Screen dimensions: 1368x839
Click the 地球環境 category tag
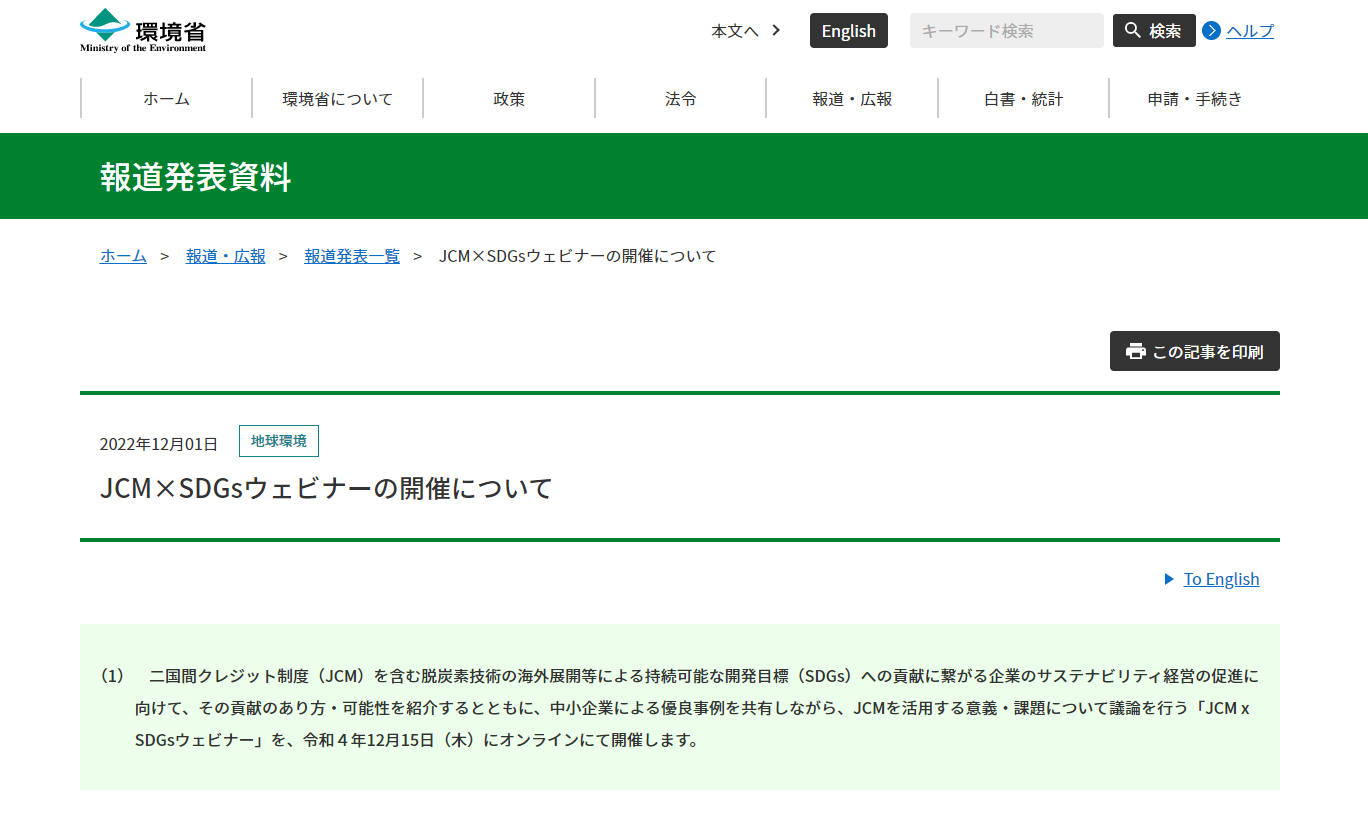pos(279,441)
